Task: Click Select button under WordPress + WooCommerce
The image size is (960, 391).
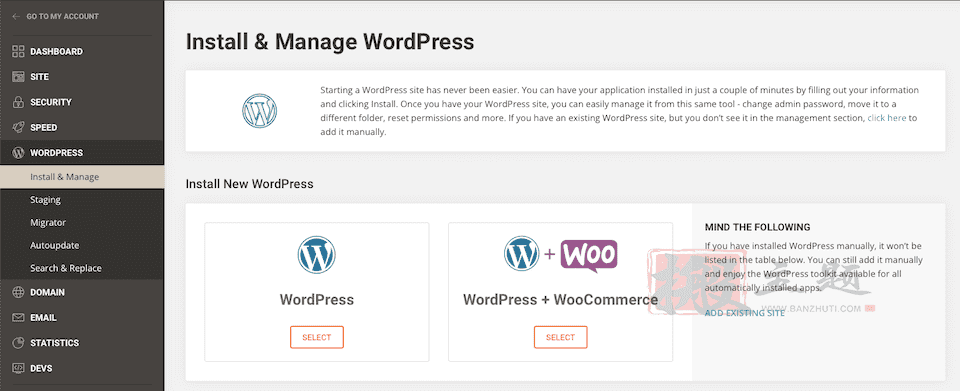Action: (560, 337)
